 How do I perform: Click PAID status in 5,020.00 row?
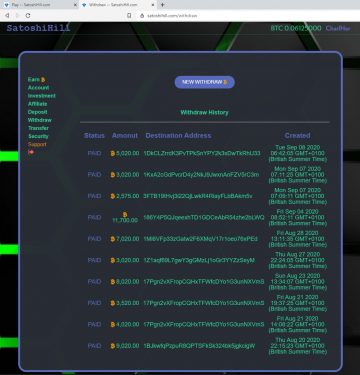[x=94, y=153]
